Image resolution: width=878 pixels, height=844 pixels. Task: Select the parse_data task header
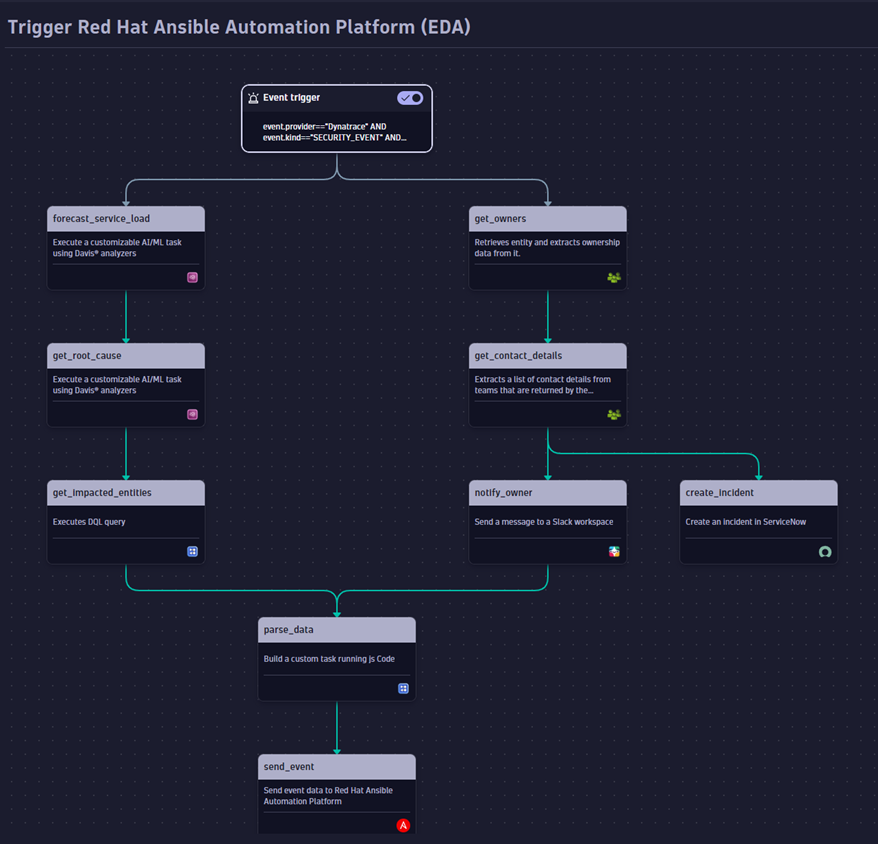pos(337,629)
